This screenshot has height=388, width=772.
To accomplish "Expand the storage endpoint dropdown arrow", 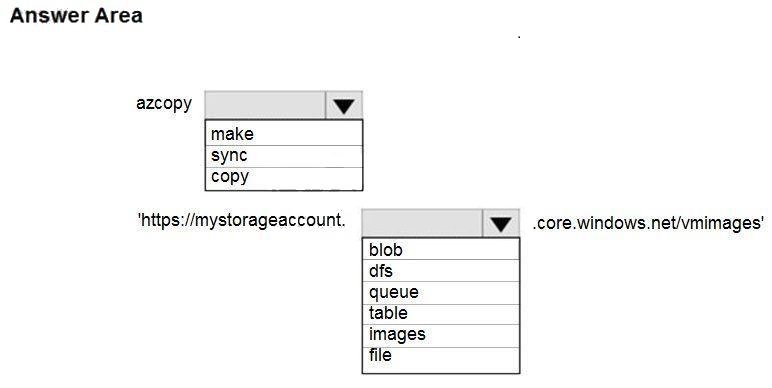I will point(501,224).
